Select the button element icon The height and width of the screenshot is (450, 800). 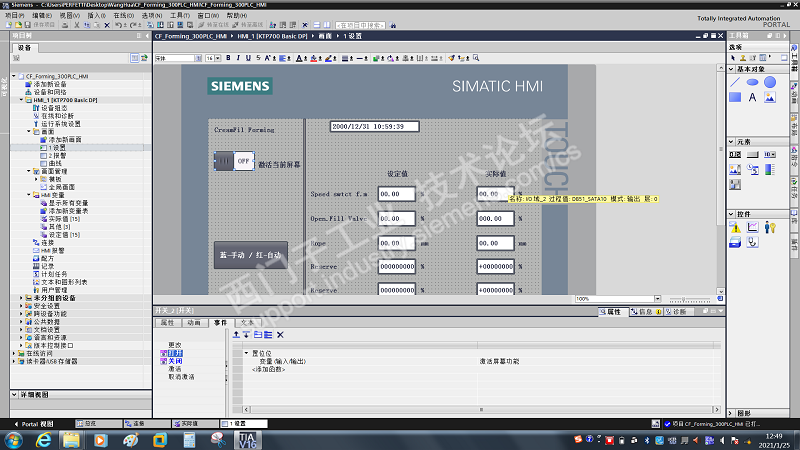753,155
